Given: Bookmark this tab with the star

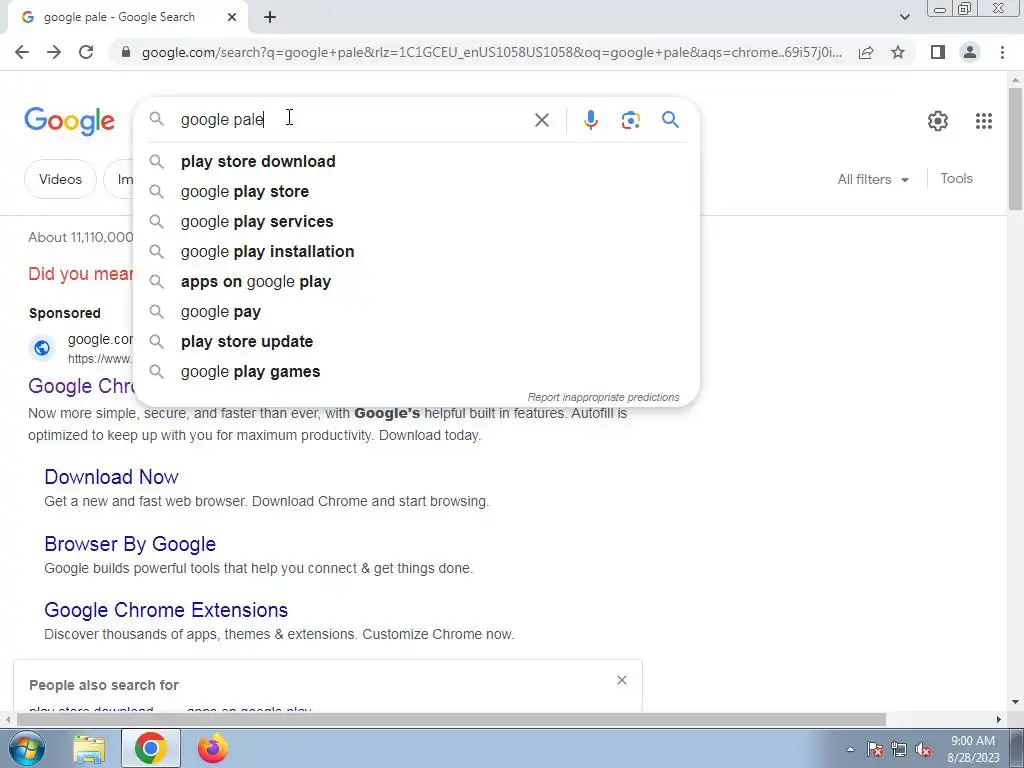Looking at the screenshot, I should [x=898, y=52].
